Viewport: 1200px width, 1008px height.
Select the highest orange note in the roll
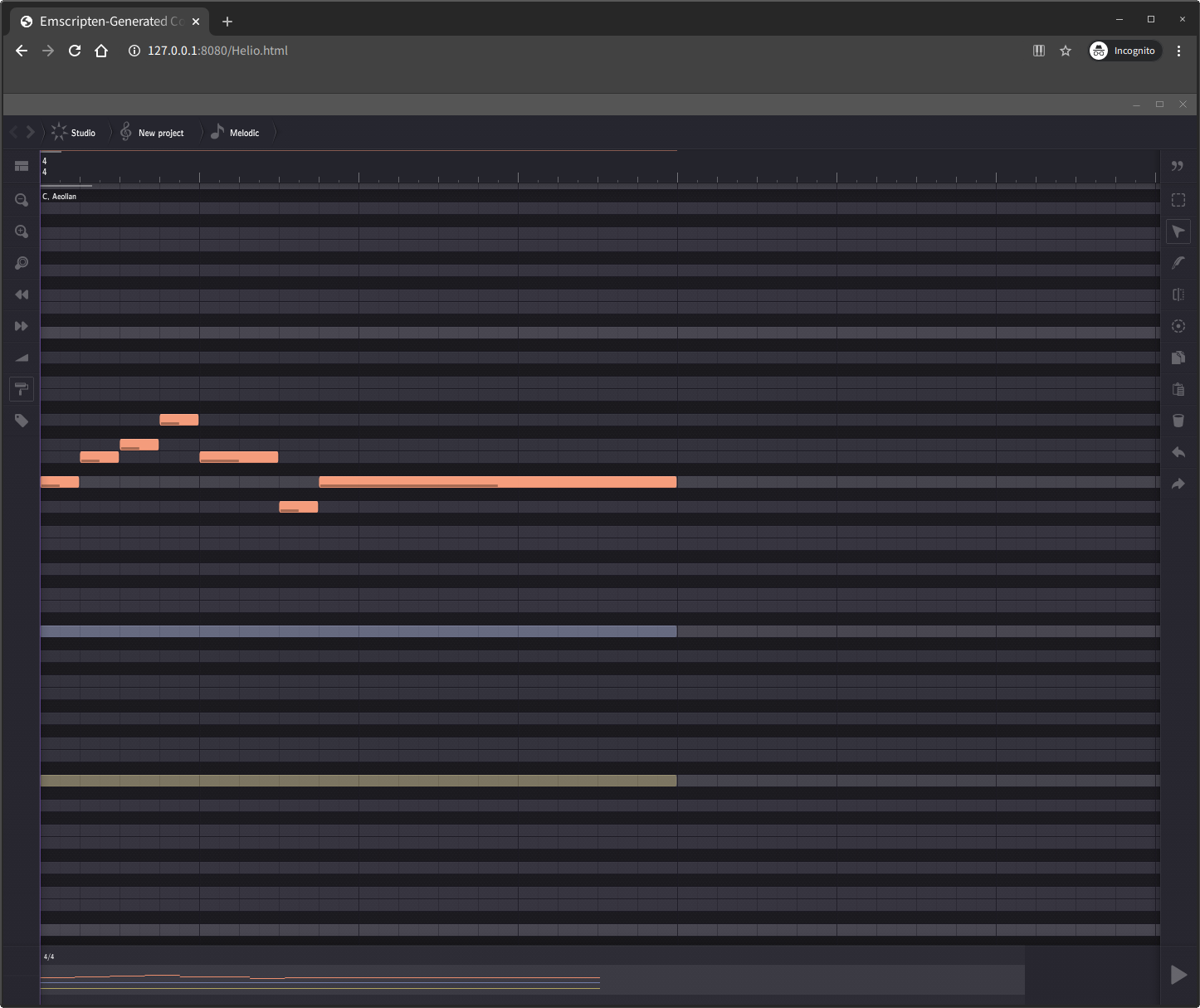click(179, 420)
